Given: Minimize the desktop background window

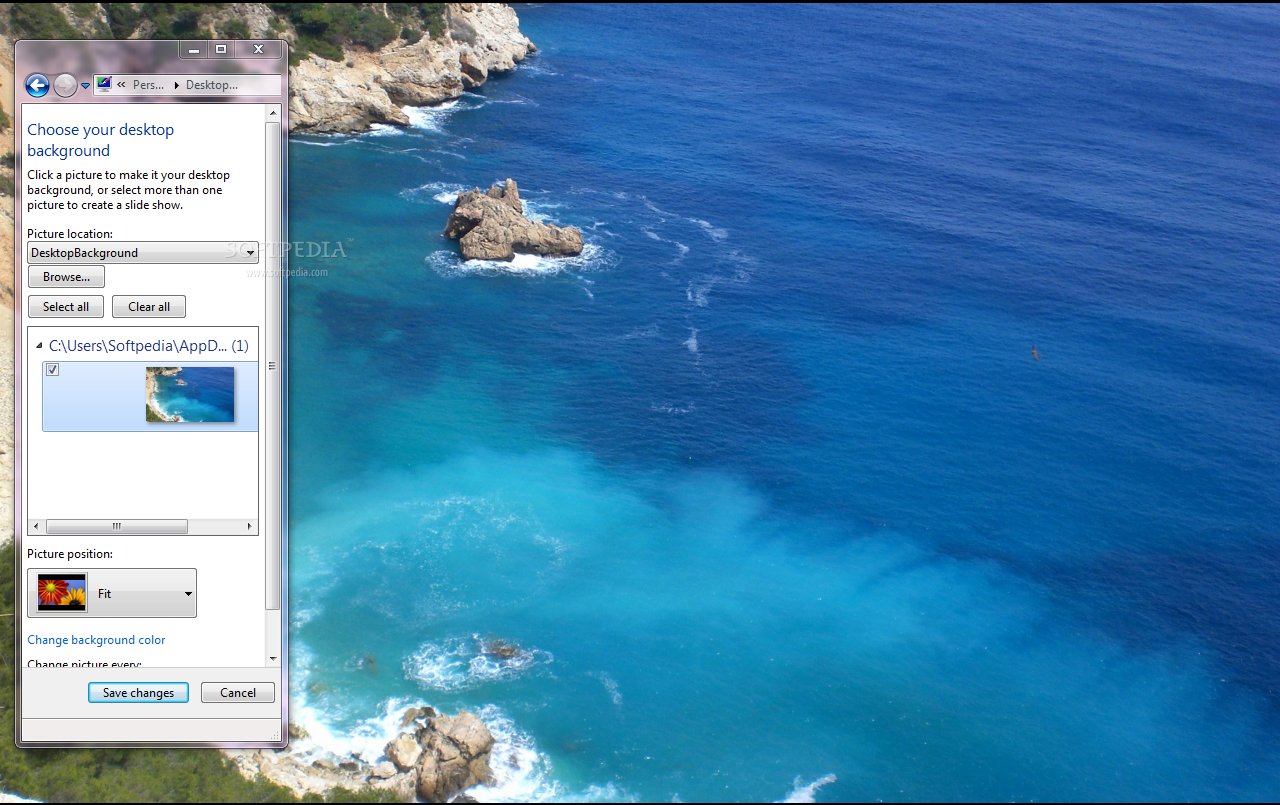Looking at the screenshot, I should point(193,49).
